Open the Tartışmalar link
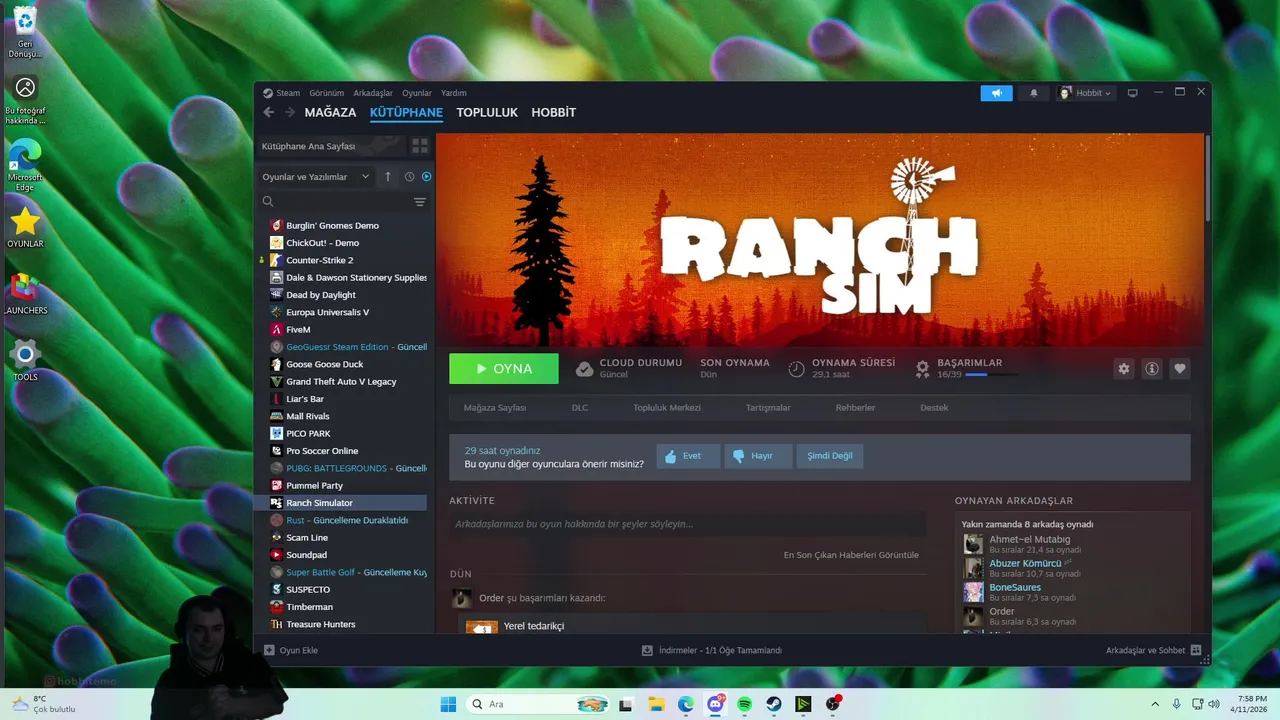Screen dimensions: 1280x720 click(x=768, y=408)
